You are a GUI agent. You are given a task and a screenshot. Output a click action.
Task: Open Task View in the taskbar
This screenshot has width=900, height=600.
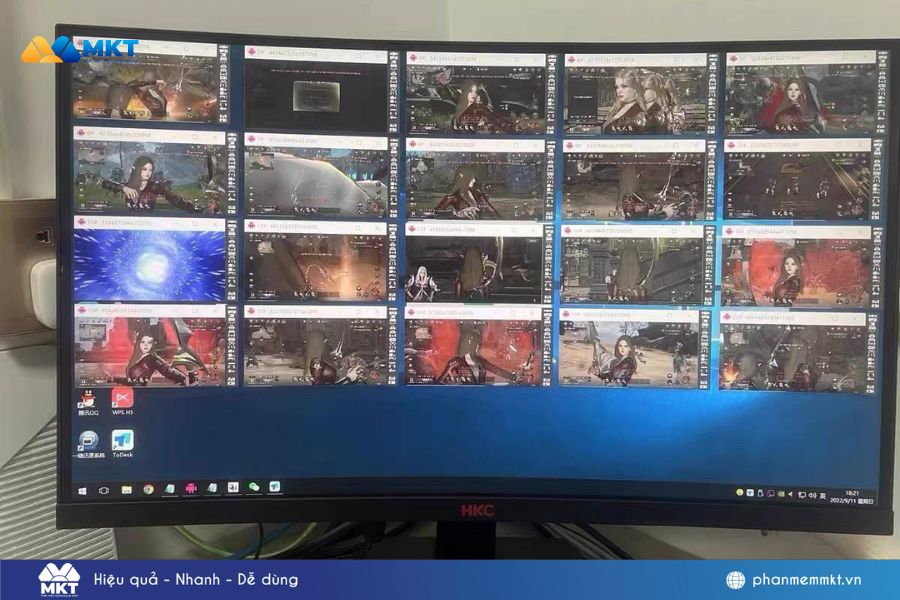pyautogui.click(x=103, y=489)
